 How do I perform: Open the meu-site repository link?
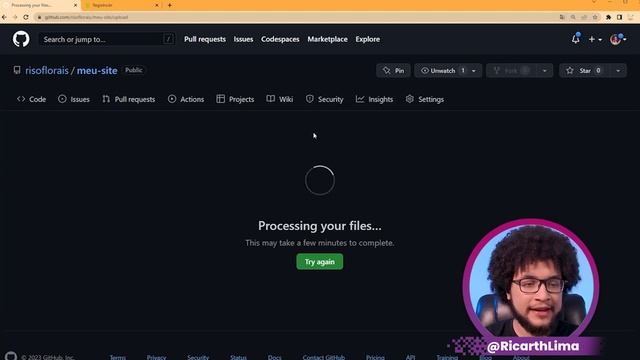click(97, 70)
